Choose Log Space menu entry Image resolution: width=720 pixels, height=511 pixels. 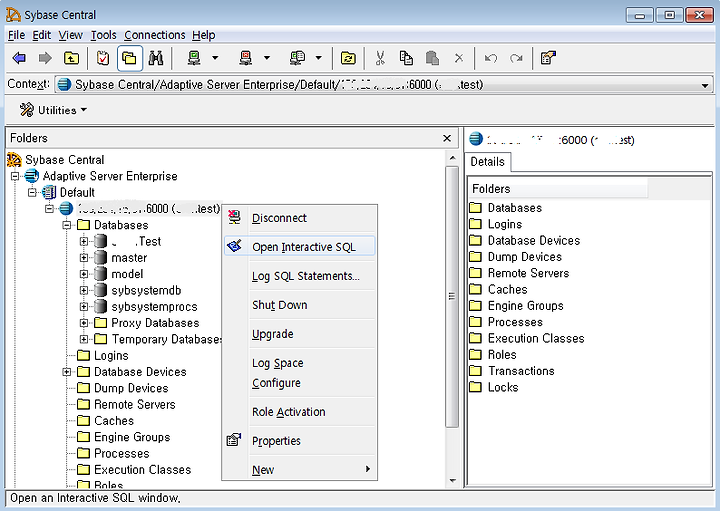[299, 363]
